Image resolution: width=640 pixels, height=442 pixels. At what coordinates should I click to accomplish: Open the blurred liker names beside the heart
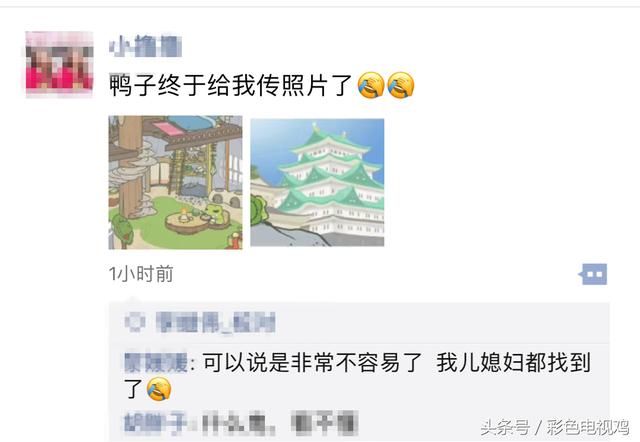pos(216,323)
